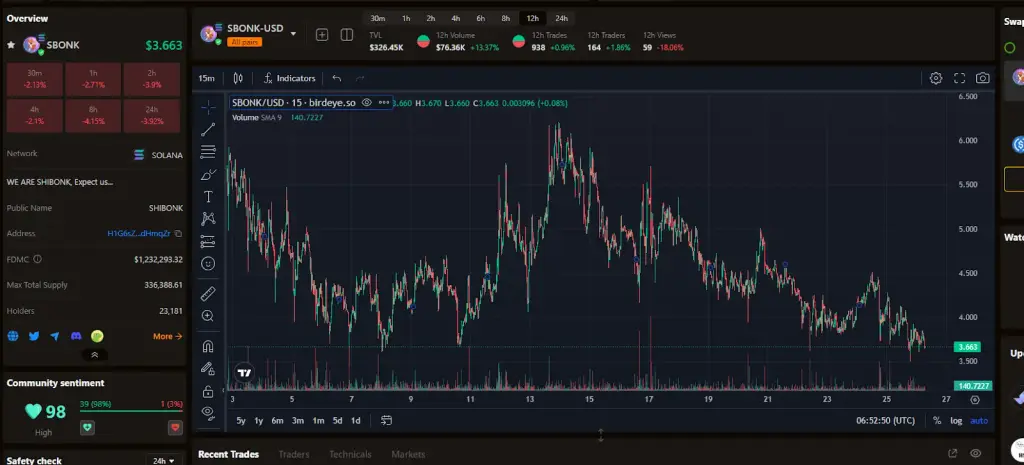Open the SBONK website globe link

coord(12,336)
